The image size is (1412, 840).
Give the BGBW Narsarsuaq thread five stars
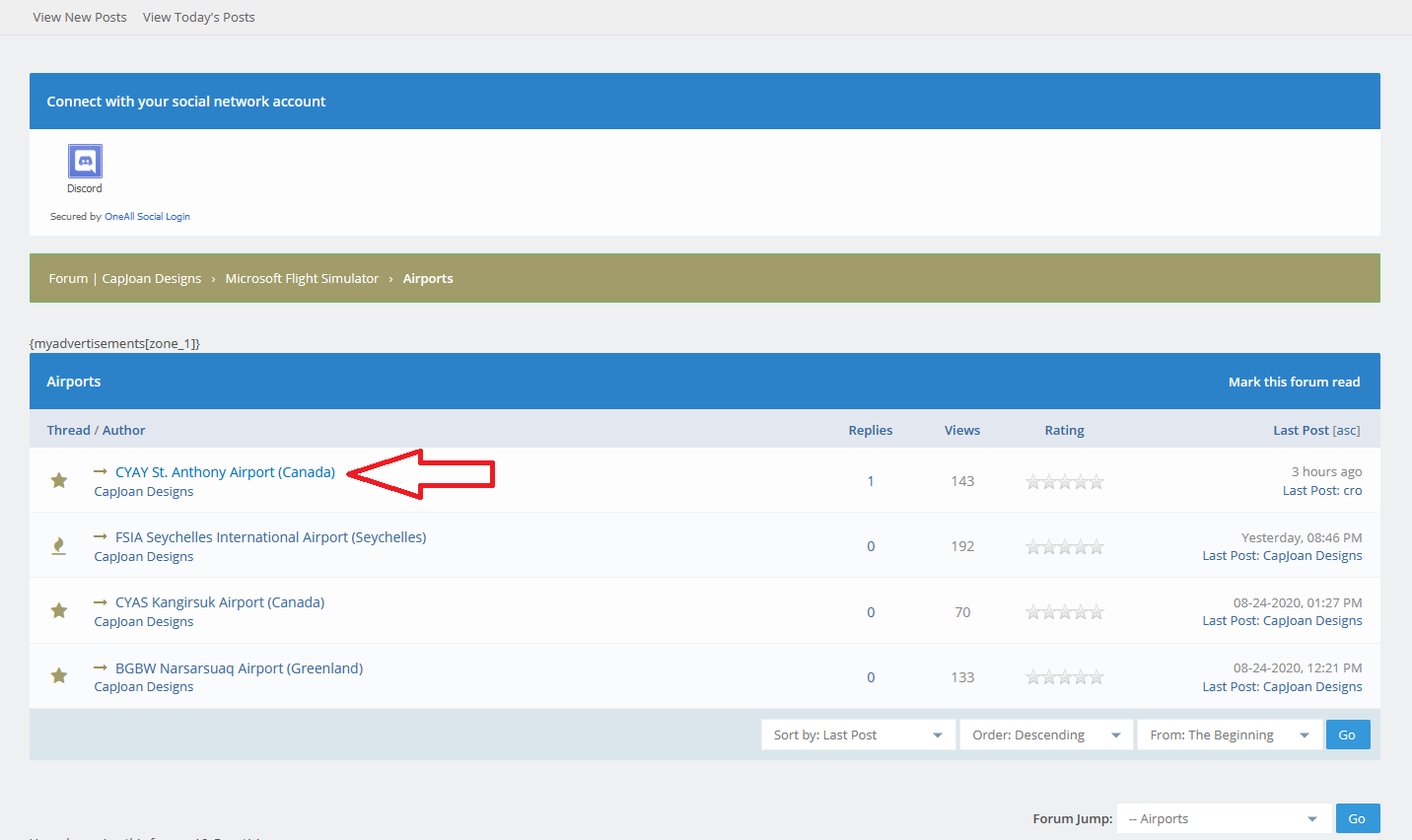pyautogui.click(x=1096, y=677)
